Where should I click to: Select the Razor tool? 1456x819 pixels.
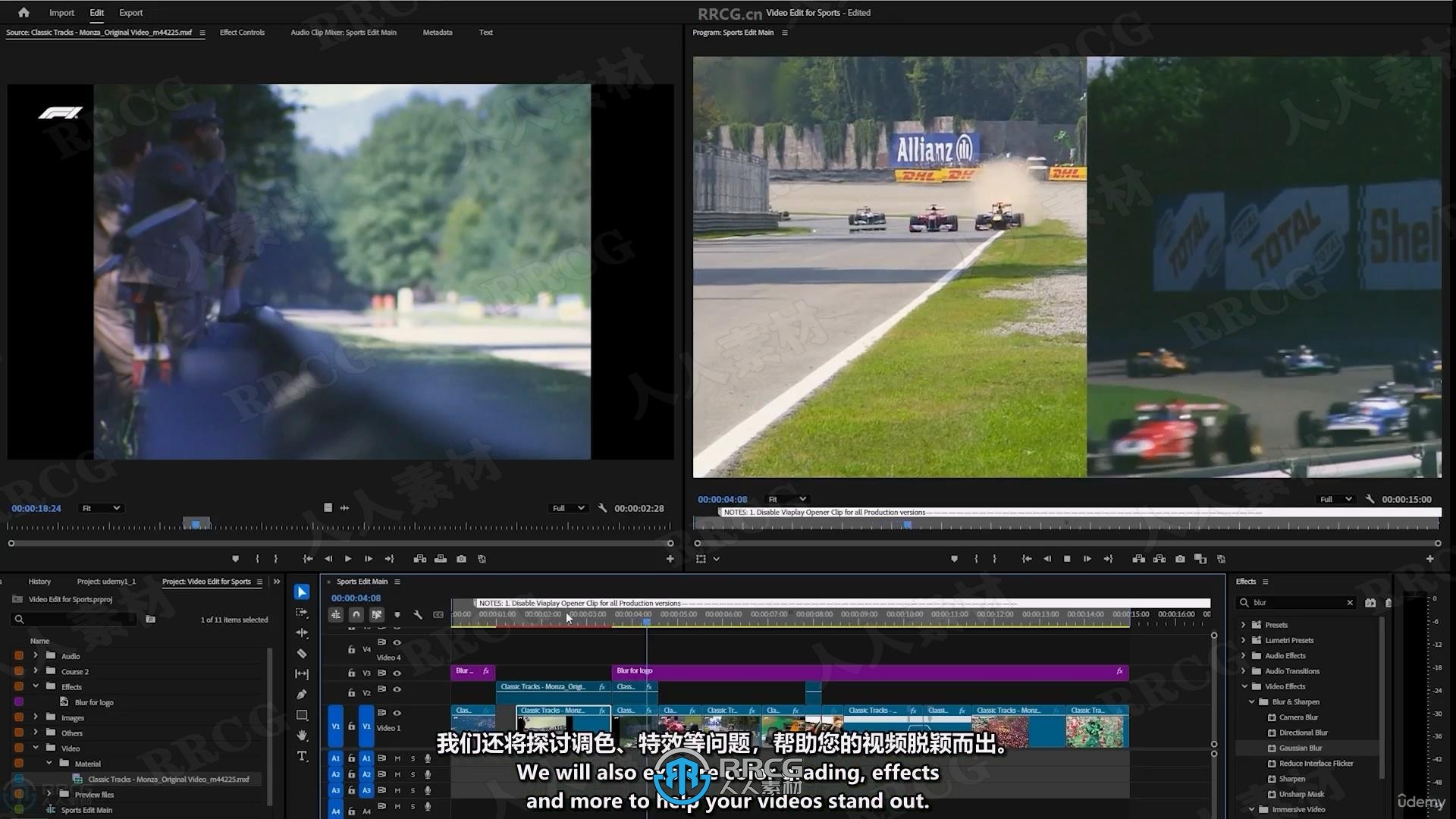click(302, 654)
